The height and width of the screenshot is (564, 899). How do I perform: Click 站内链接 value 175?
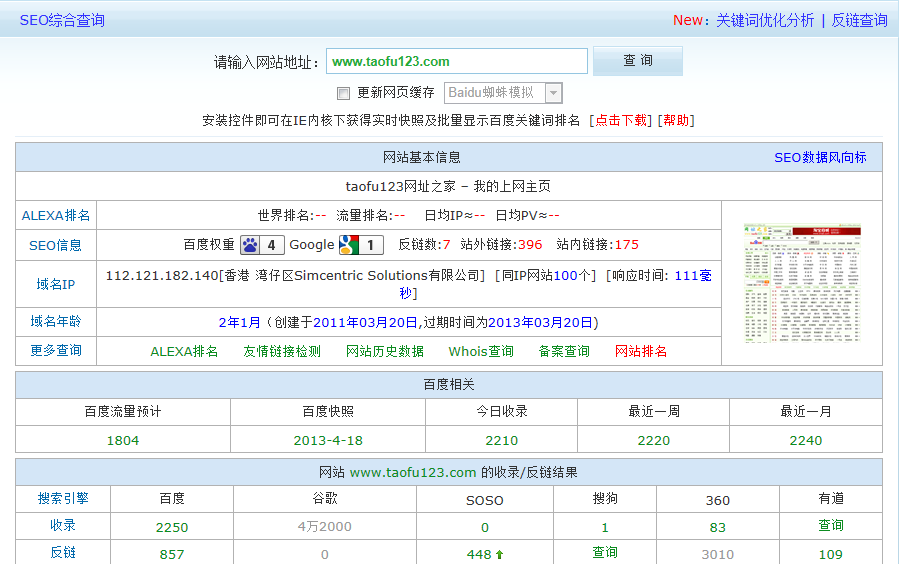[x=627, y=245]
